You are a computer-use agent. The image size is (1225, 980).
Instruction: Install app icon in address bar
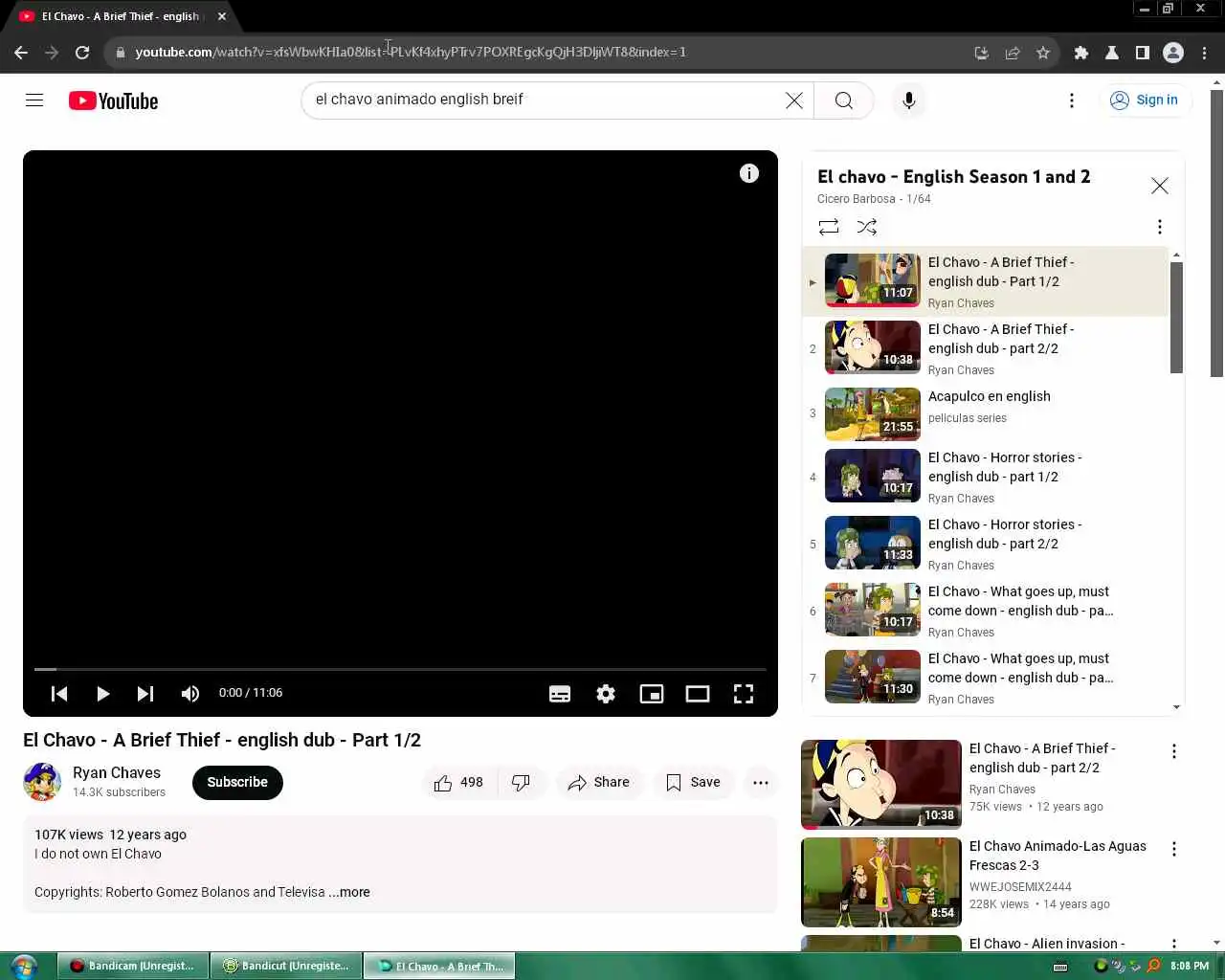(982, 53)
